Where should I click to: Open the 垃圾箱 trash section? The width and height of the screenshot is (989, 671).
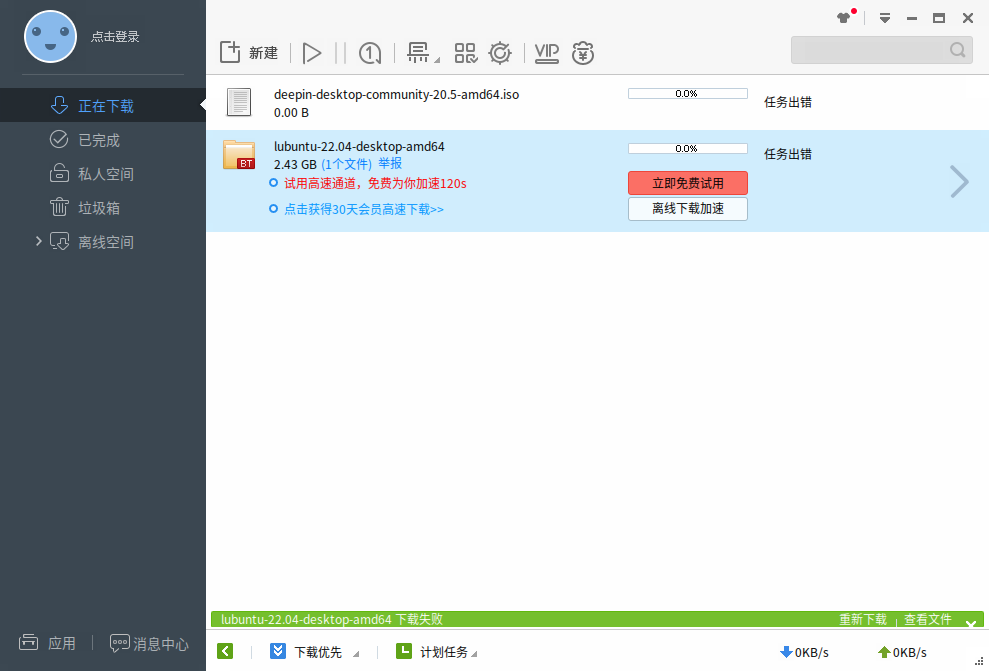pos(97,207)
